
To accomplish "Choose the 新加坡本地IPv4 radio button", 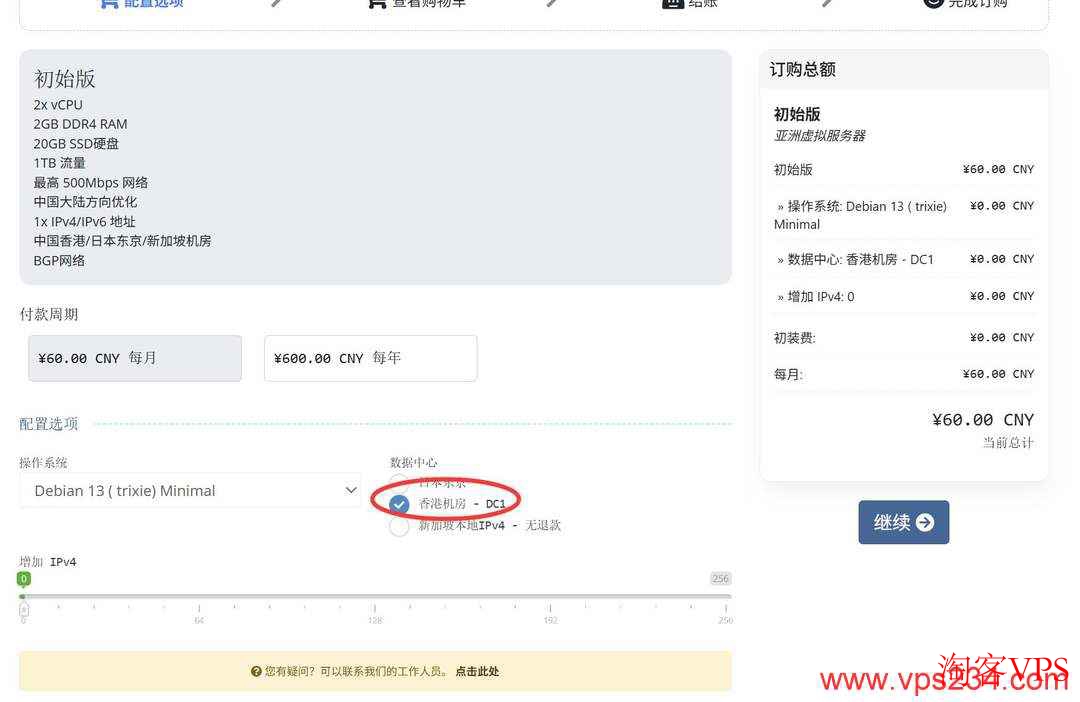I will [x=400, y=526].
